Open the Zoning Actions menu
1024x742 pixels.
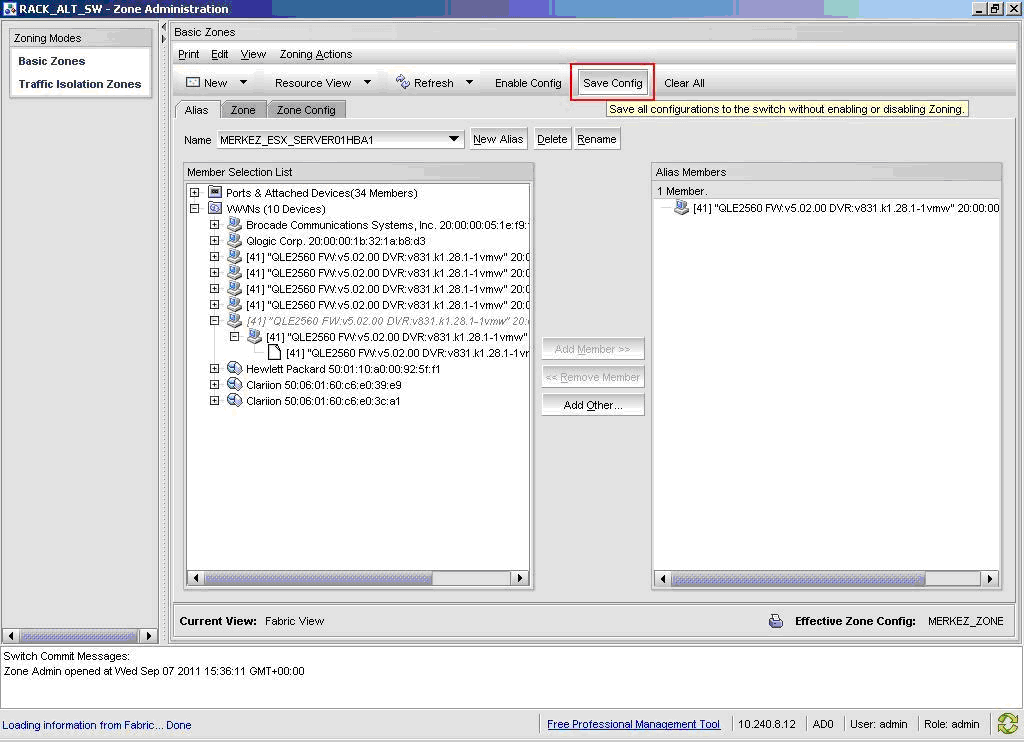click(315, 54)
